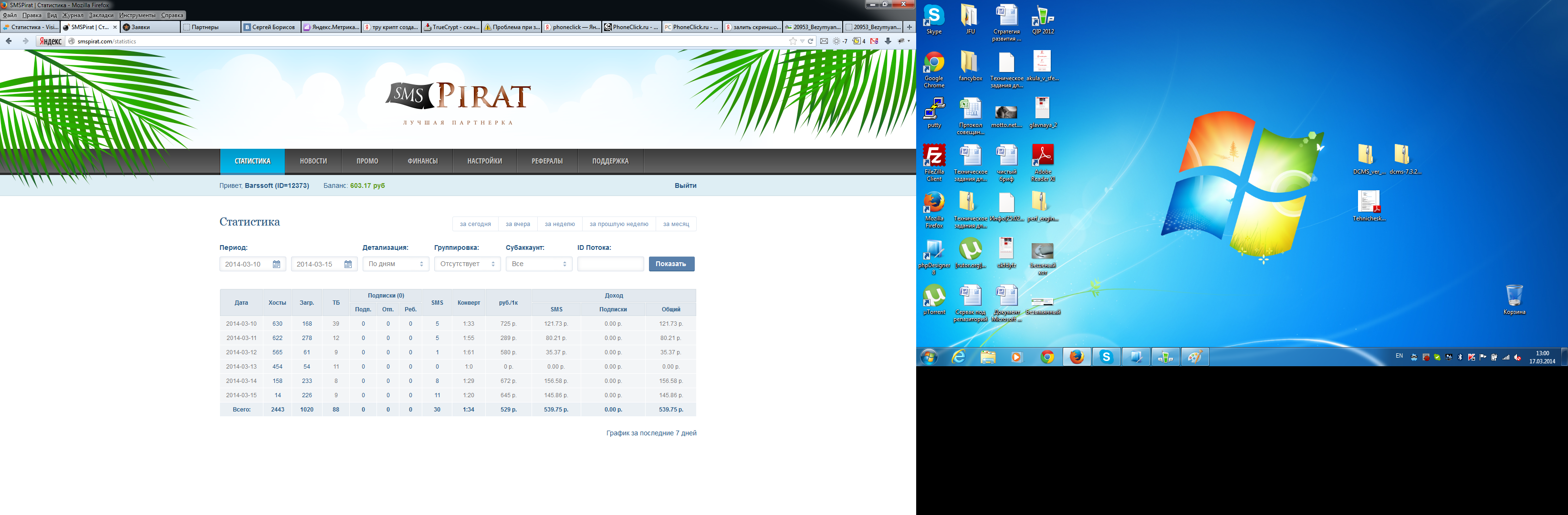Select the Adobe Reader XI desktop icon
This screenshot has width=1568, height=515.
(1043, 163)
